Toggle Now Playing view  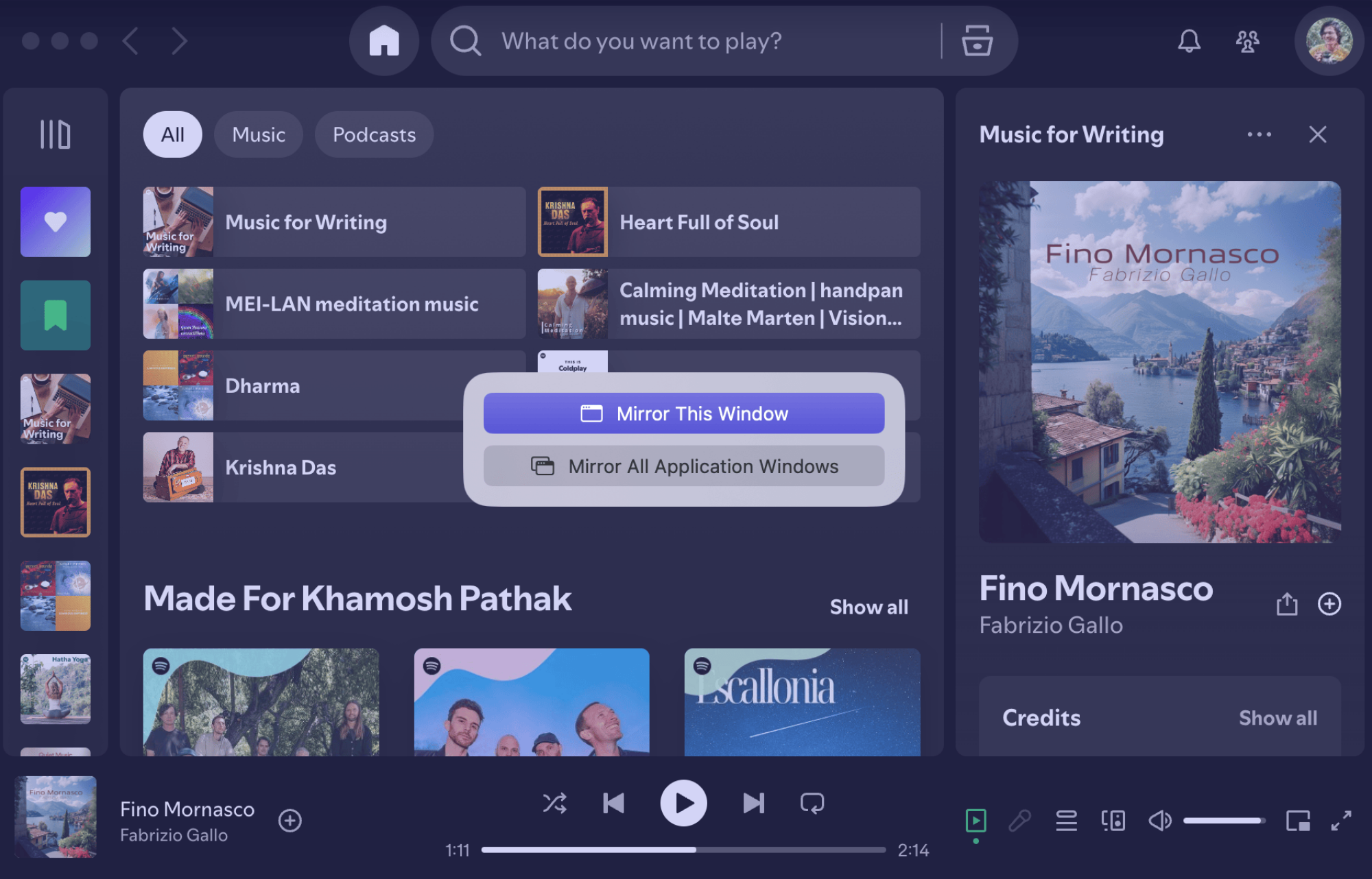coord(975,821)
